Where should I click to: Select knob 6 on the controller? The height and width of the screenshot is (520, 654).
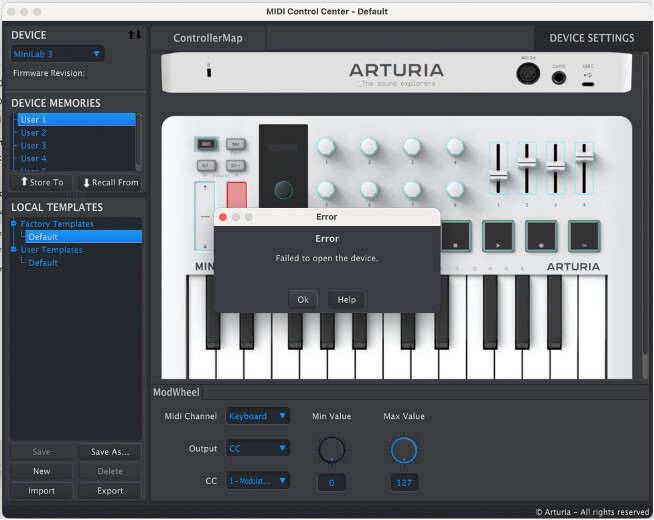369,190
